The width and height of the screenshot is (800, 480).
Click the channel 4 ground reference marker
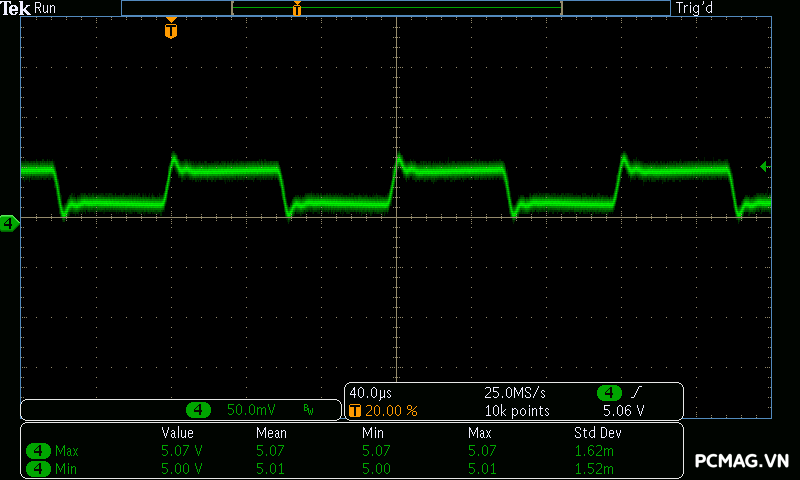[x=9, y=223]
